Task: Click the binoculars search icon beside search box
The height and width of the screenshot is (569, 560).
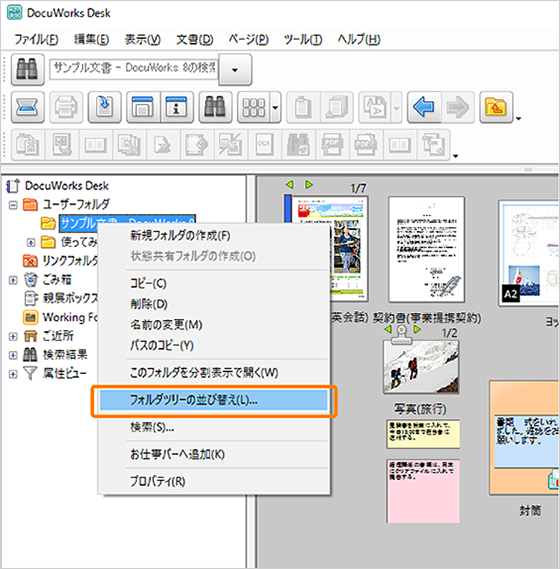Action: click(28, 69)
